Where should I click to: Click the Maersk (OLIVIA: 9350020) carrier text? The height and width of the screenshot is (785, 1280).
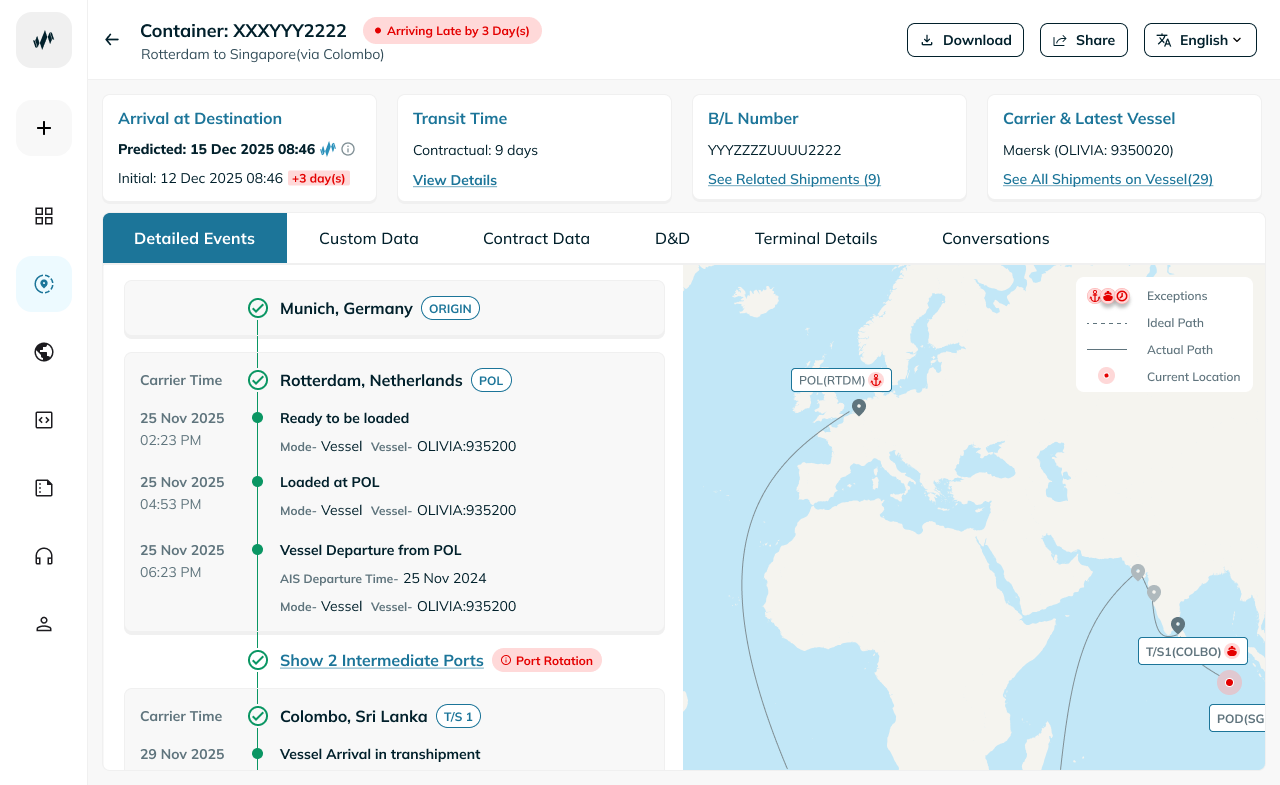[1088, 150]
